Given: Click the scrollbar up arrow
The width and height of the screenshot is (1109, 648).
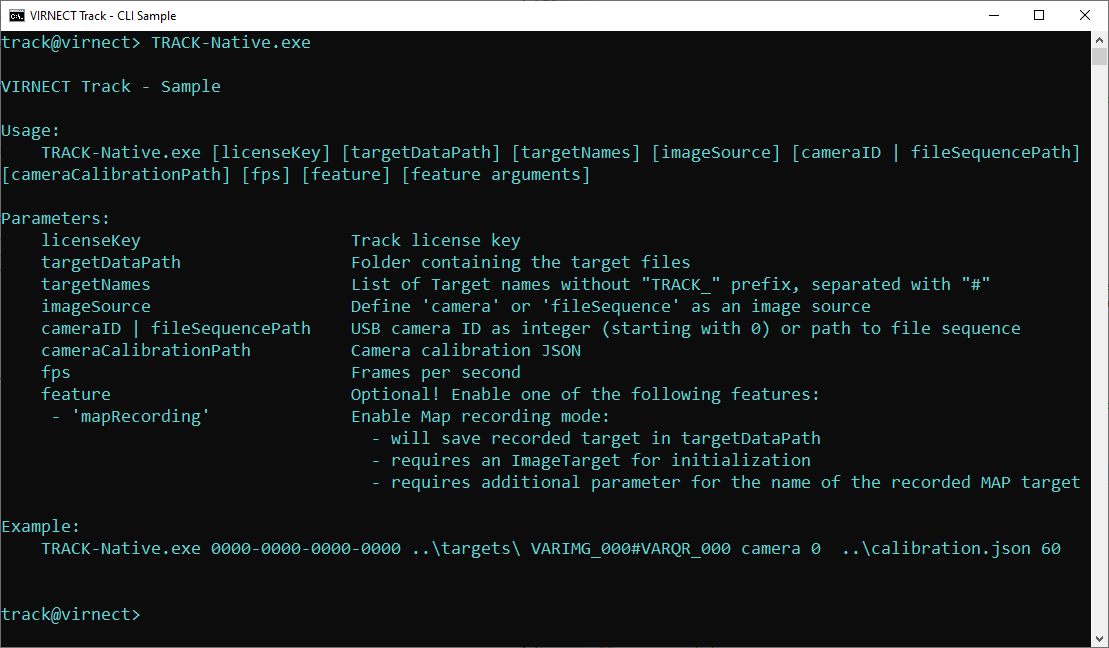Looking at the screenshot, I should pos(1099,40).
